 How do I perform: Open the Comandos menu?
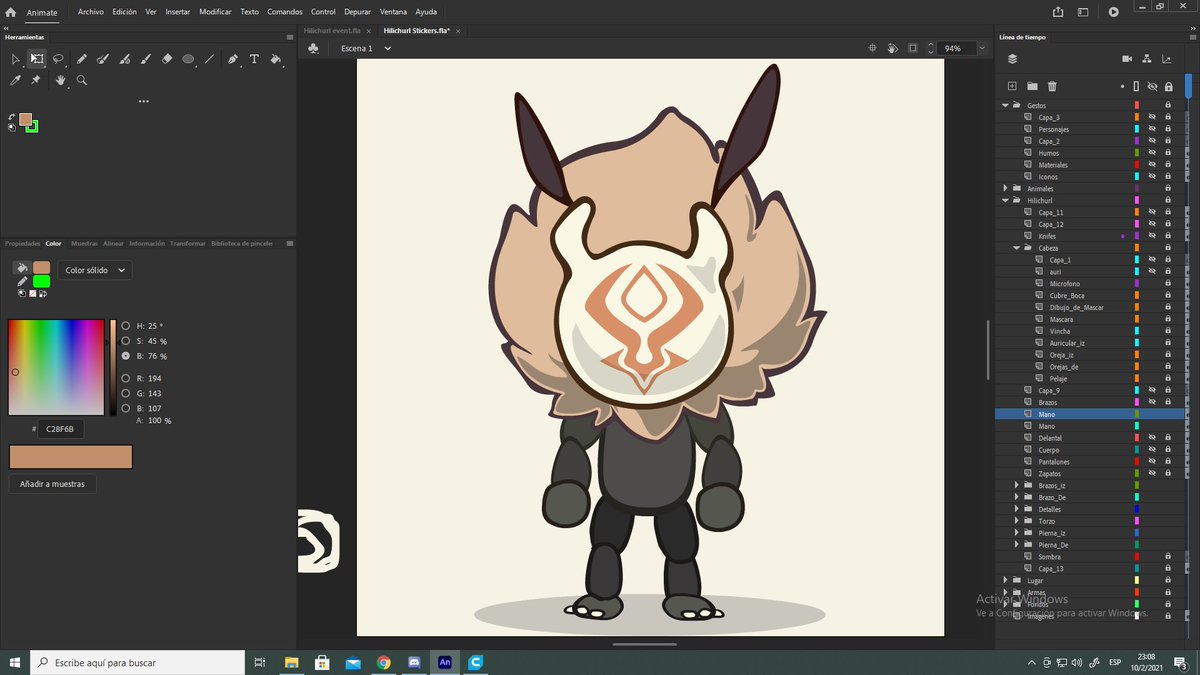(x=285, y=12)
